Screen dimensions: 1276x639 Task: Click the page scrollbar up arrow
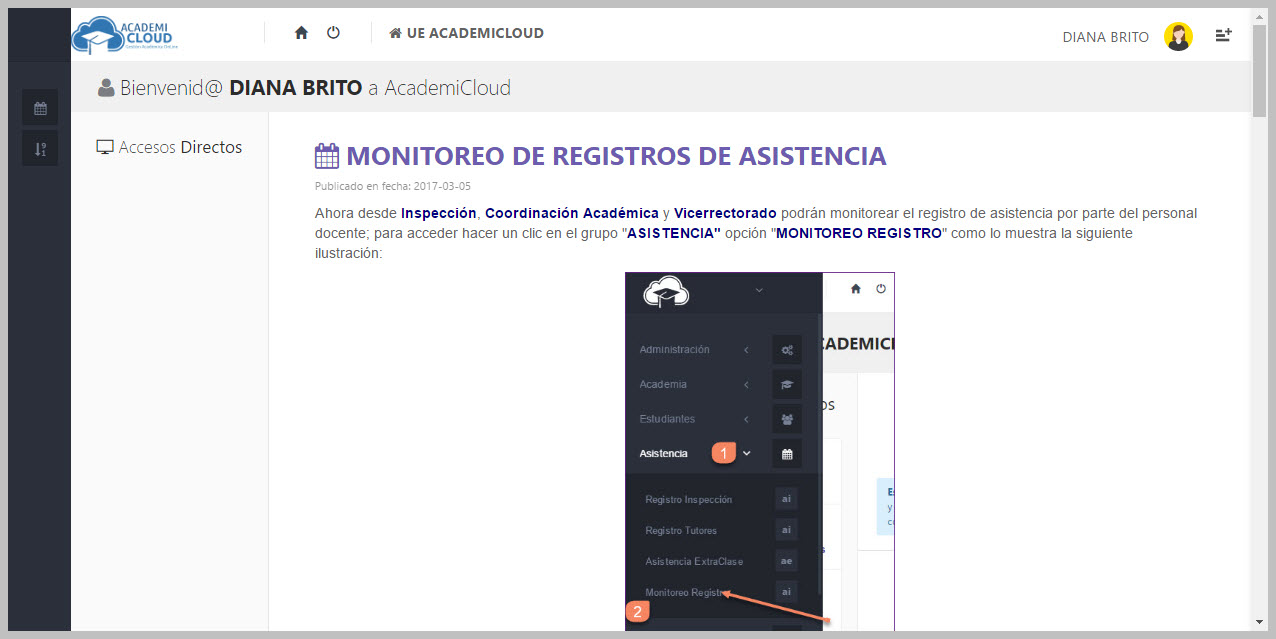(x=1259, y=16)
